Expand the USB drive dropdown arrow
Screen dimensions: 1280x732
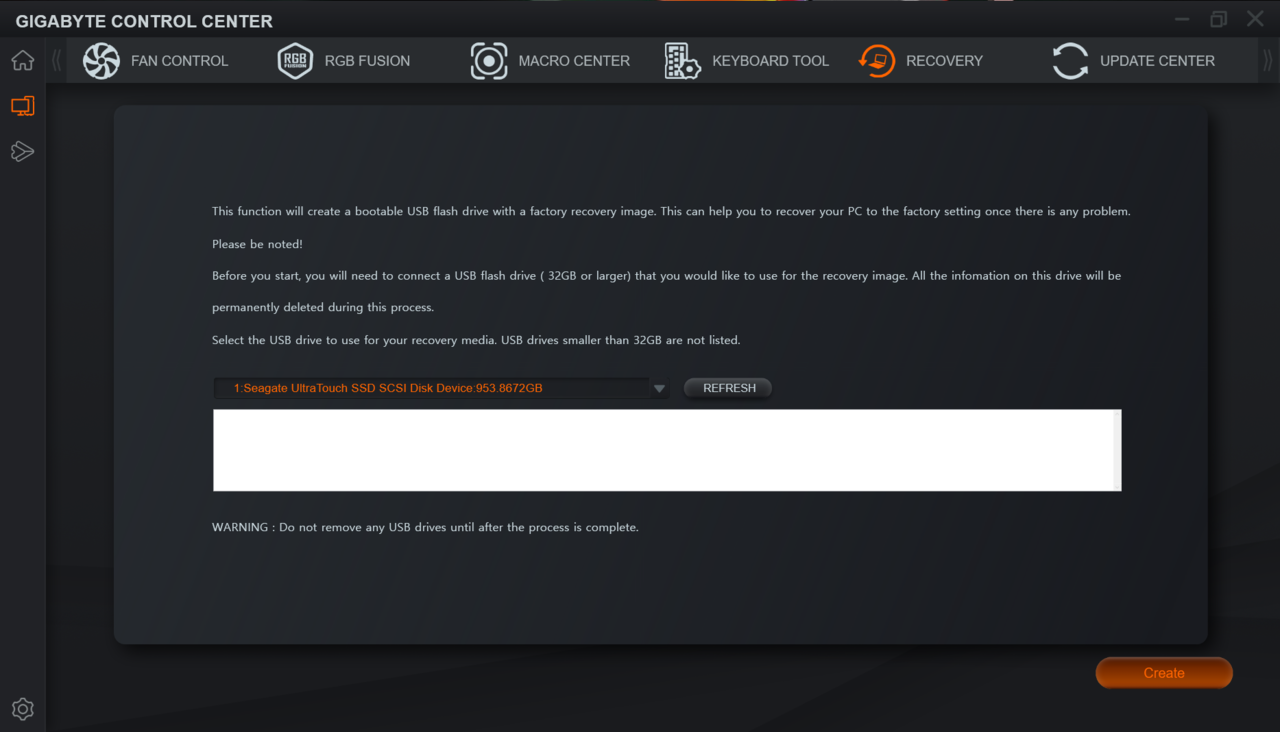(x=659, y=388)
